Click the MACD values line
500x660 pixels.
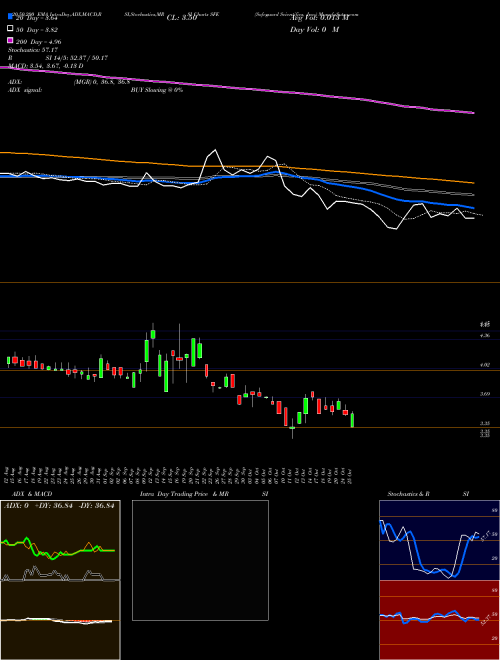pyautogui.click(x=45, y=66)
